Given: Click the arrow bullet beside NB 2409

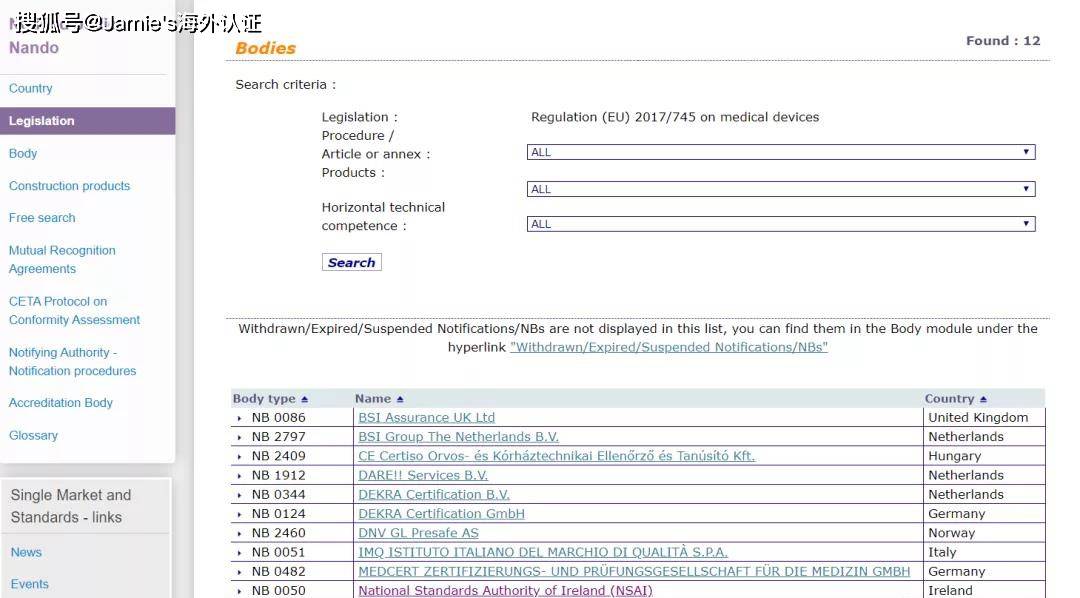Looking at the screenshot, I should pos(240,457).
